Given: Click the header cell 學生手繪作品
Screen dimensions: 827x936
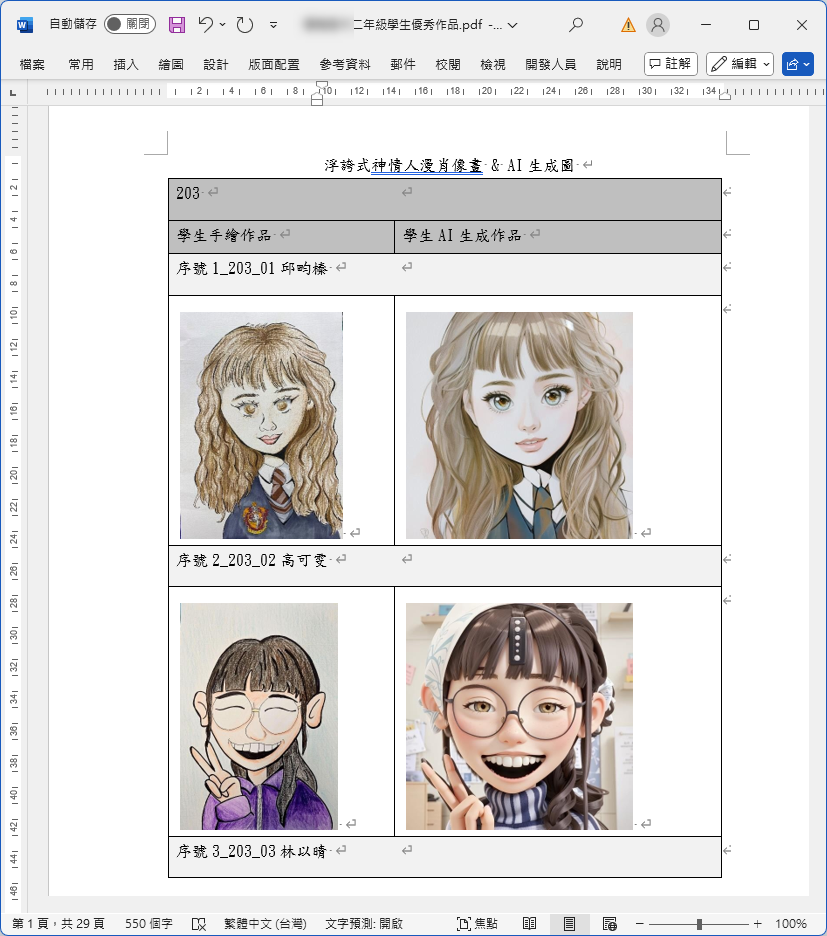Looking at the screenshot, I should [281, 236].
